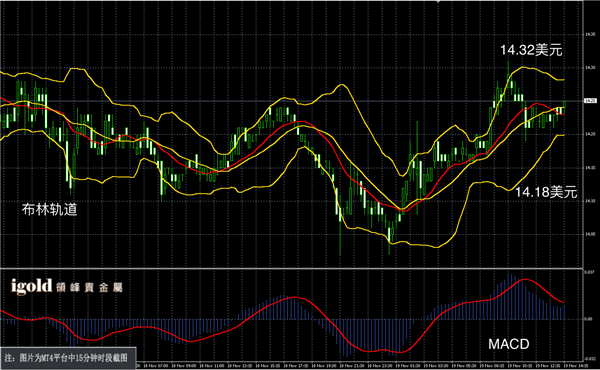The image size is (600, 370).
Task: Click the 14.18美元 low price annotation
Action: 546,192
